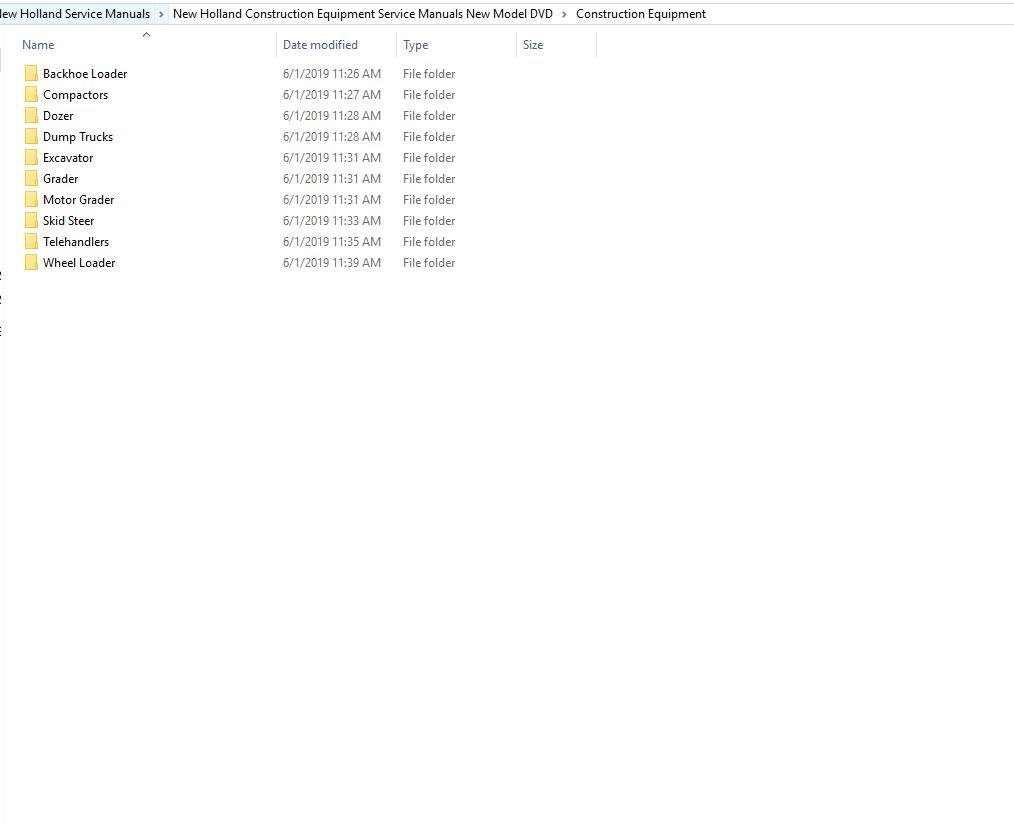Image resolution: width=1014 pixels, height=824 pixels.
Task: Sort by the Size column header
Action: pos(533,45)
